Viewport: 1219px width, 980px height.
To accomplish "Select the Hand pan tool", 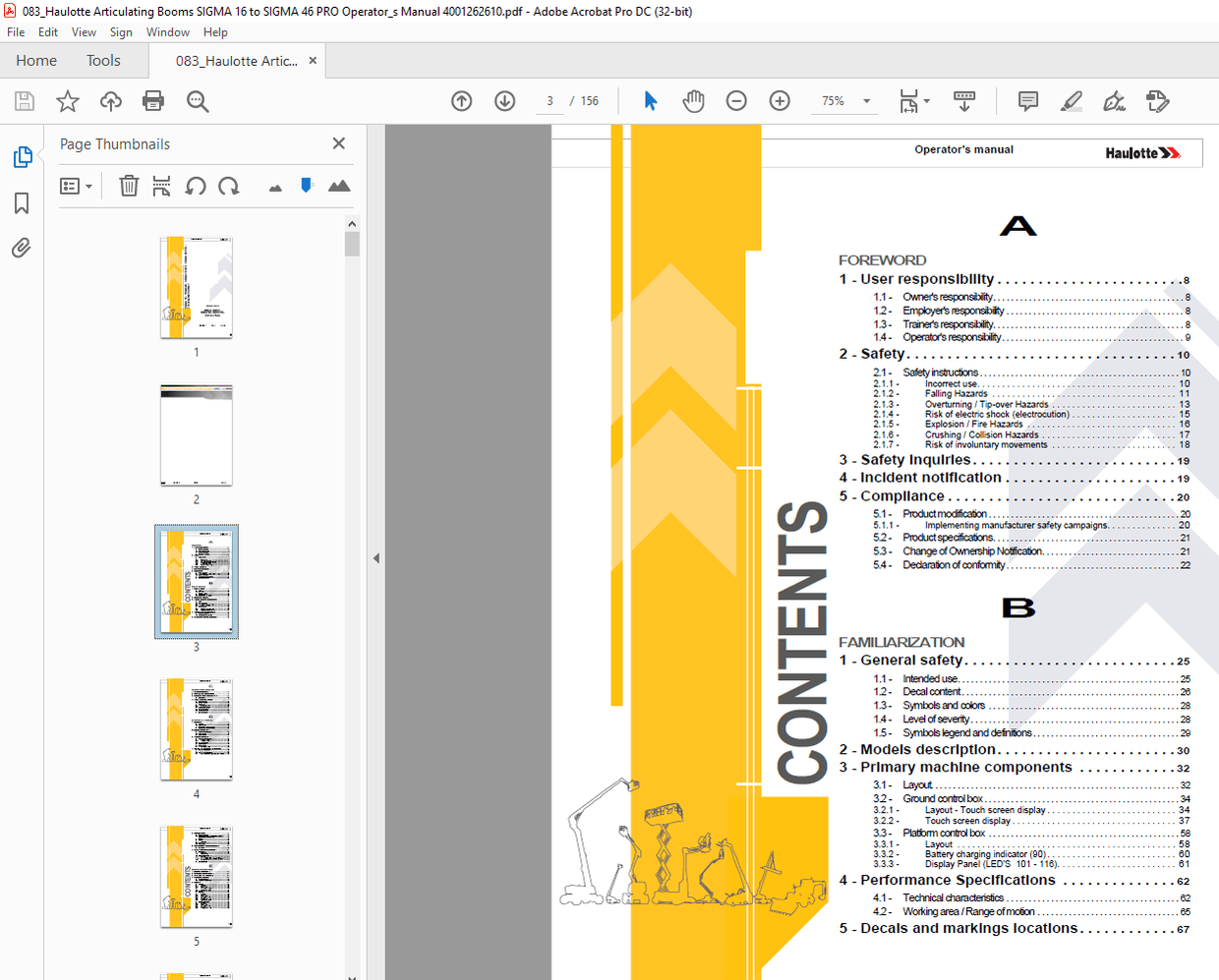I will pyautogui.click(x=693, y=101).
